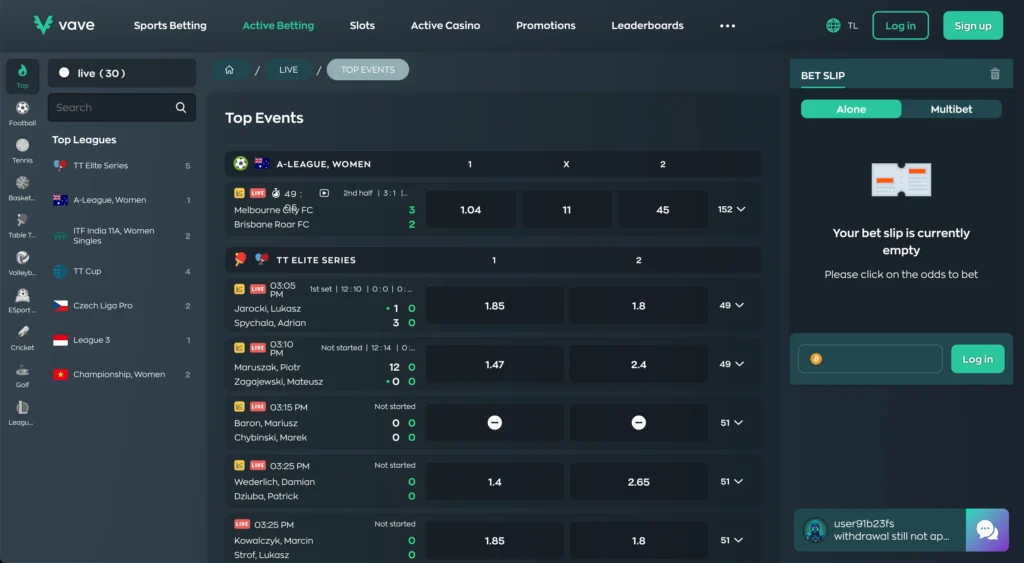Open Promotions menu
The height and width of the screenshot is (563, 1024).
point(546,25)
